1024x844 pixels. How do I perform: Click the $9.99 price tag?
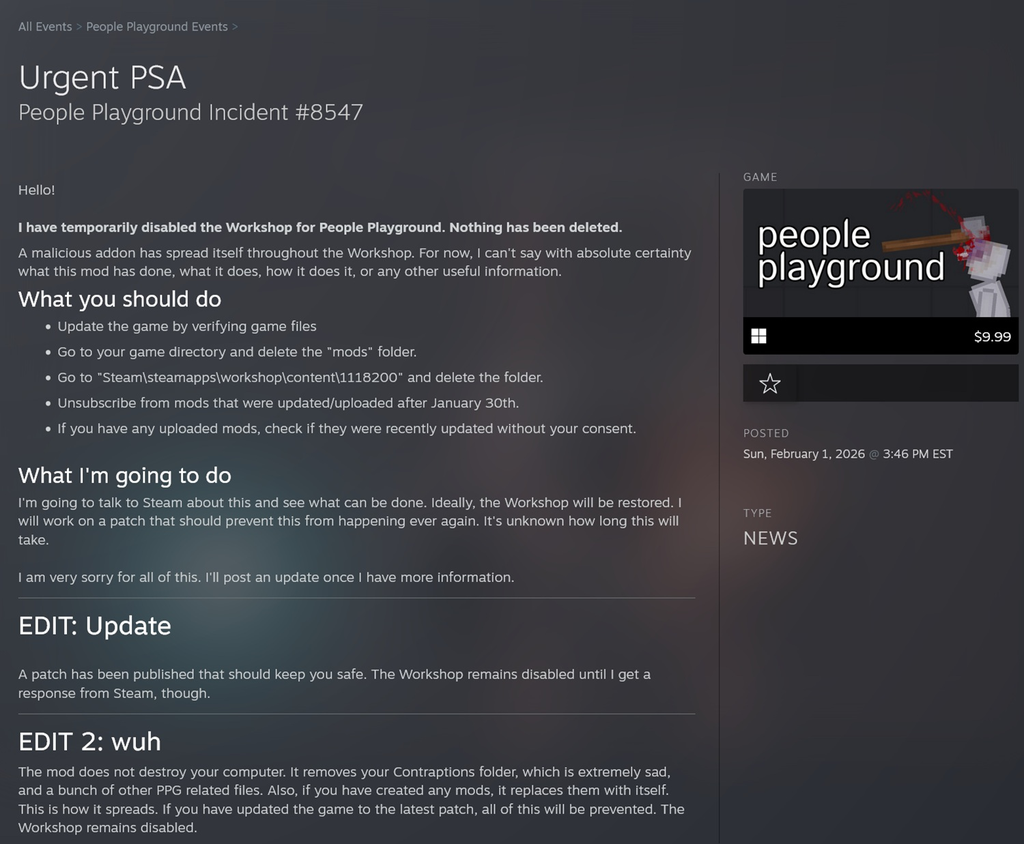click(x=991, y=337)
